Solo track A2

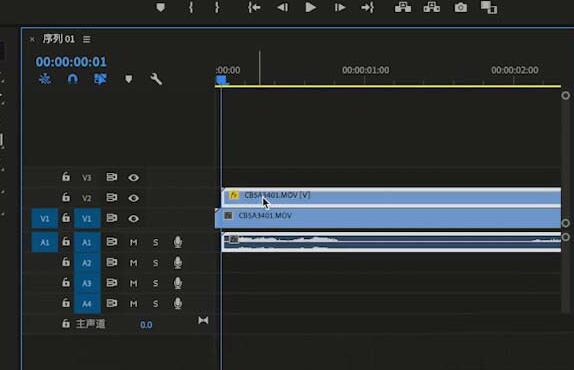pos(156,263)
